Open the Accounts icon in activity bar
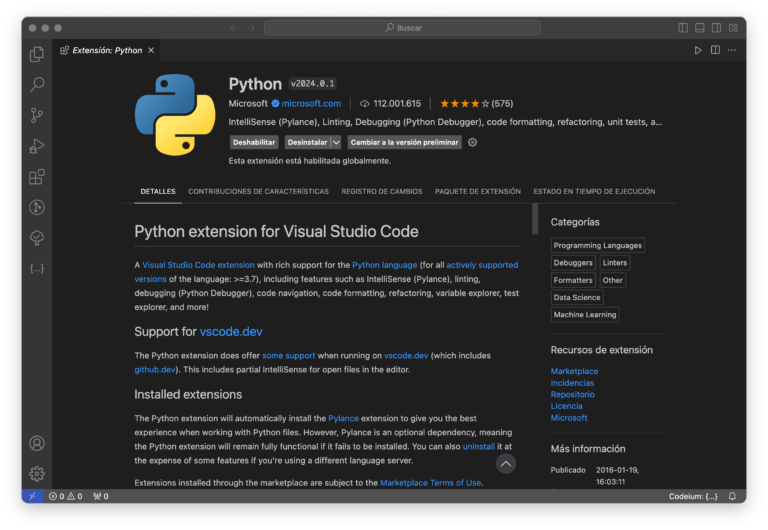This screenshot has height=530, width=768. pos(37,443)
